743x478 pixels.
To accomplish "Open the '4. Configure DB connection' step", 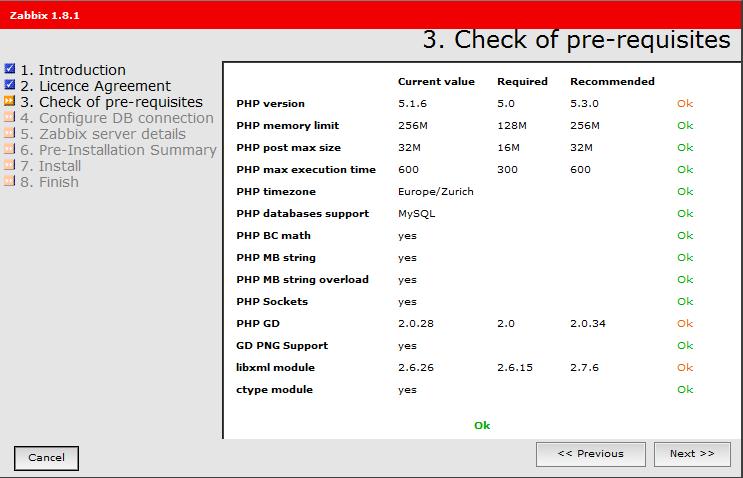I will tap(117, 118).
